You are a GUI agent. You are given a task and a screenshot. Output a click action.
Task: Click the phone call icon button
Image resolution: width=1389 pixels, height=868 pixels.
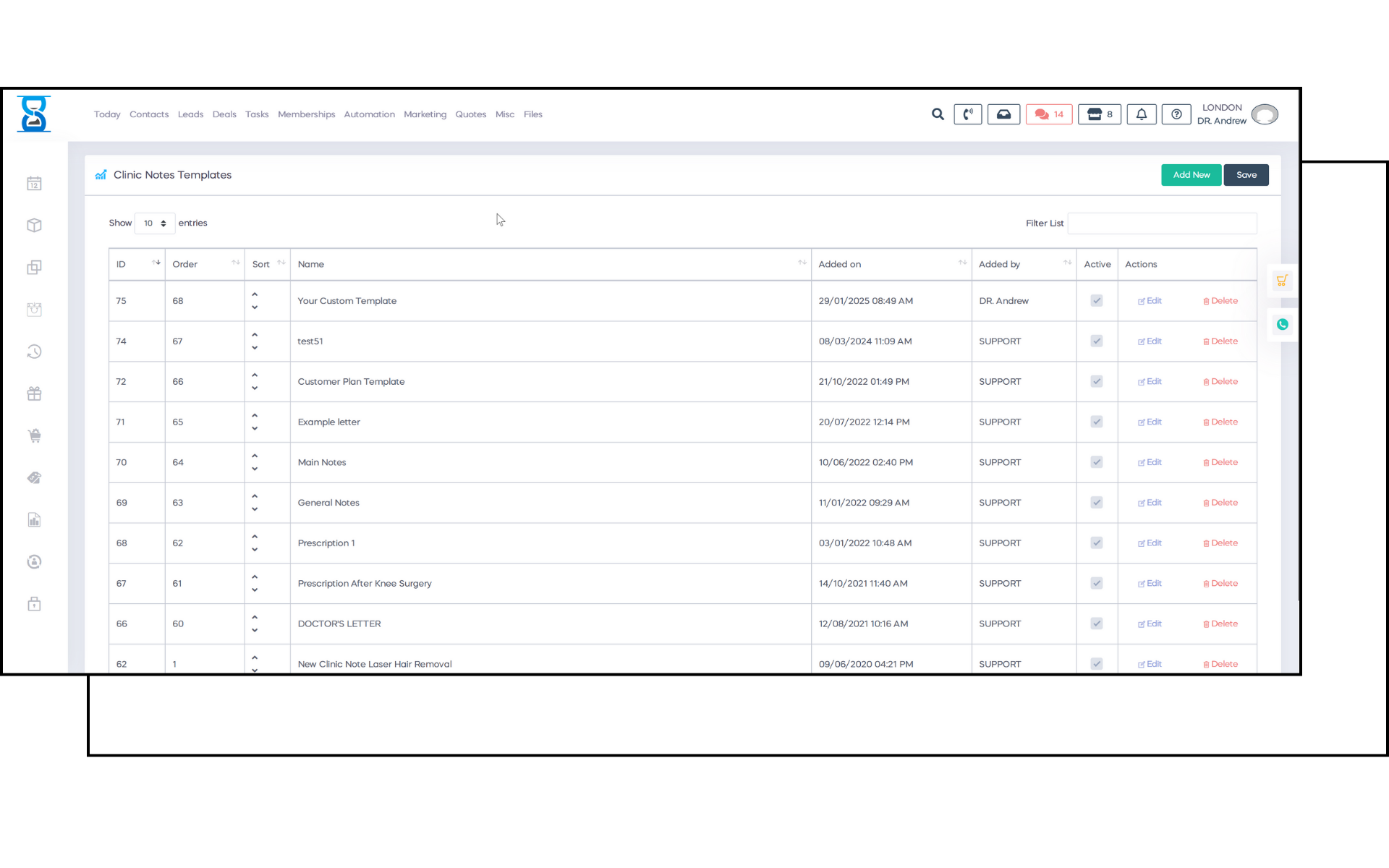coord(967,114)
